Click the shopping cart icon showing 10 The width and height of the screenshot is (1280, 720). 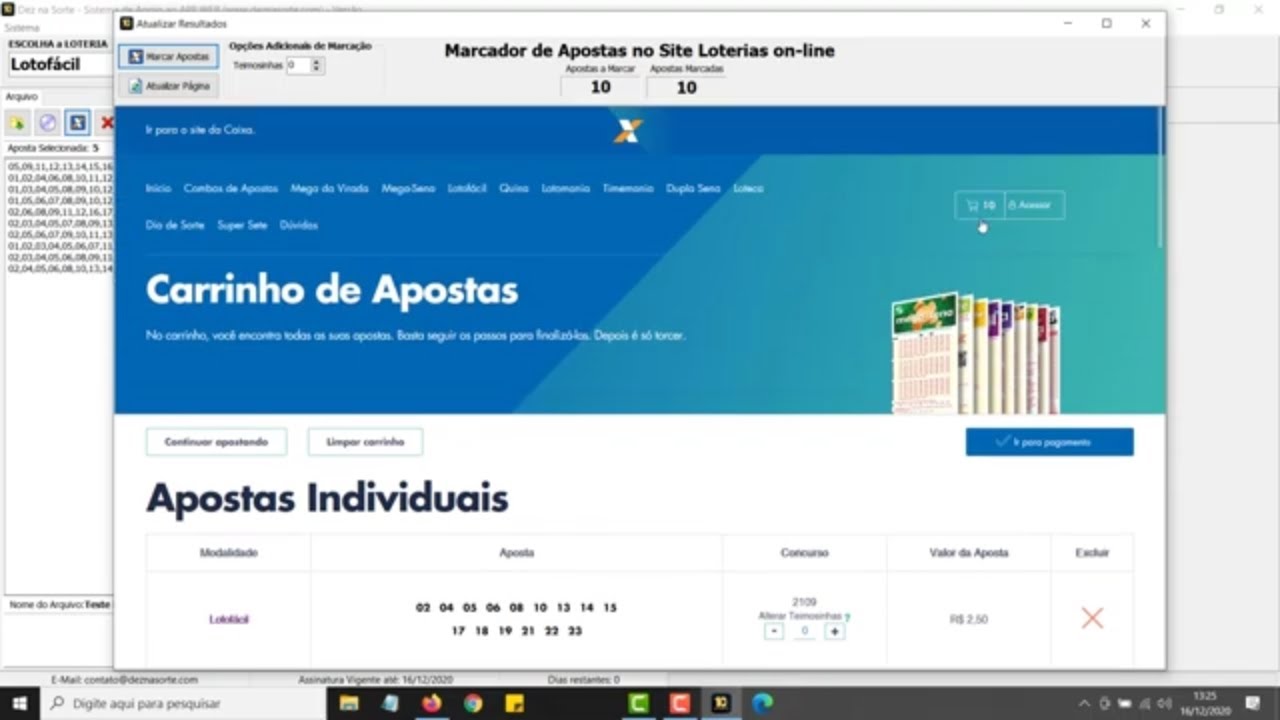pyautogui.click(x=980, y=205)
